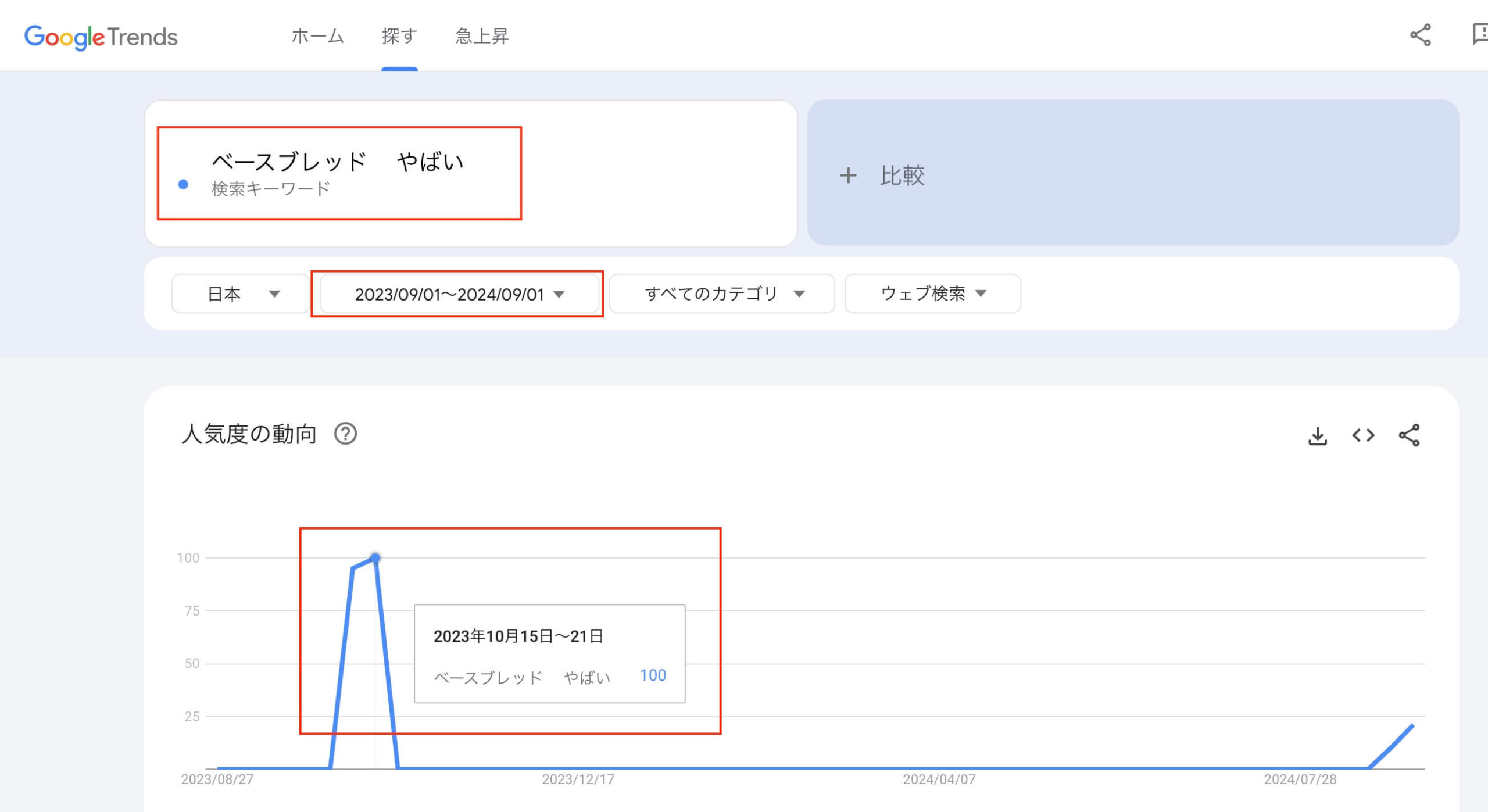
Task: Open the 日本 region dropdown
Action: (x=241, y=294)
